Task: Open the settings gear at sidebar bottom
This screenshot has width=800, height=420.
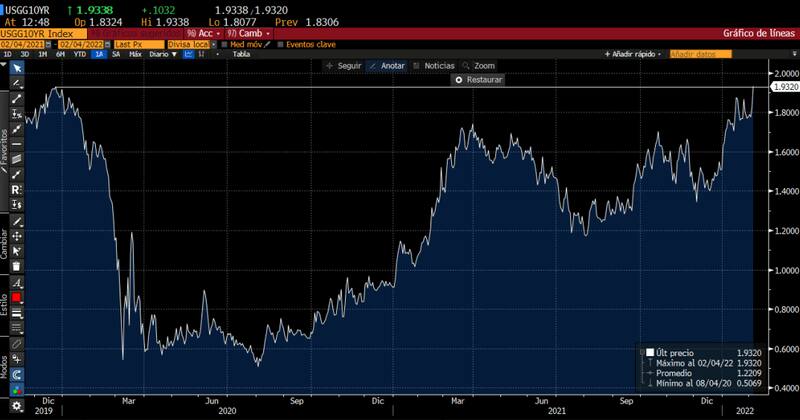Action: click(x=16, y=407)
